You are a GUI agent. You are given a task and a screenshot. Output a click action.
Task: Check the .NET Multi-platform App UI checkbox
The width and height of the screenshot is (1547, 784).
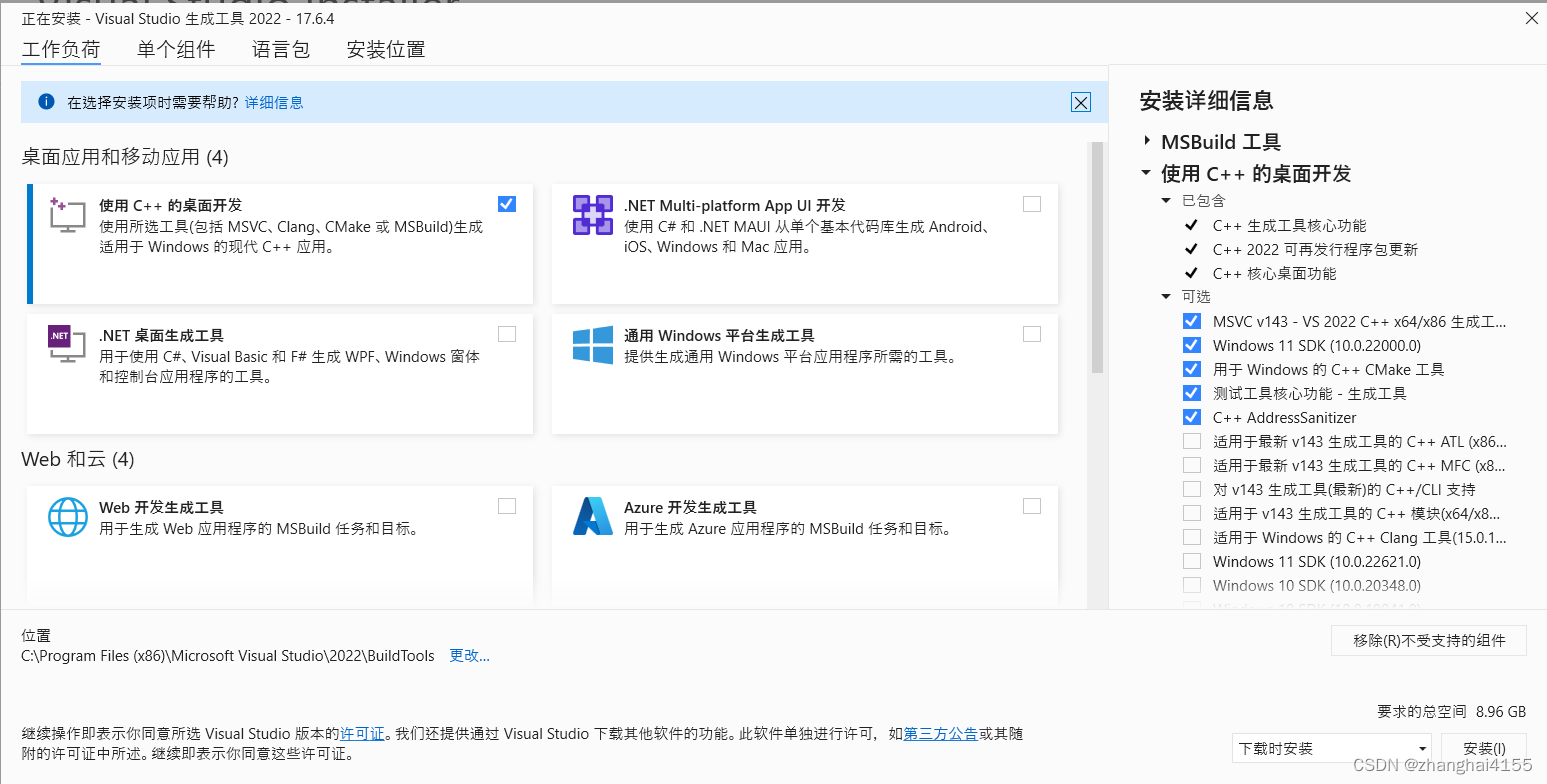1032,203
